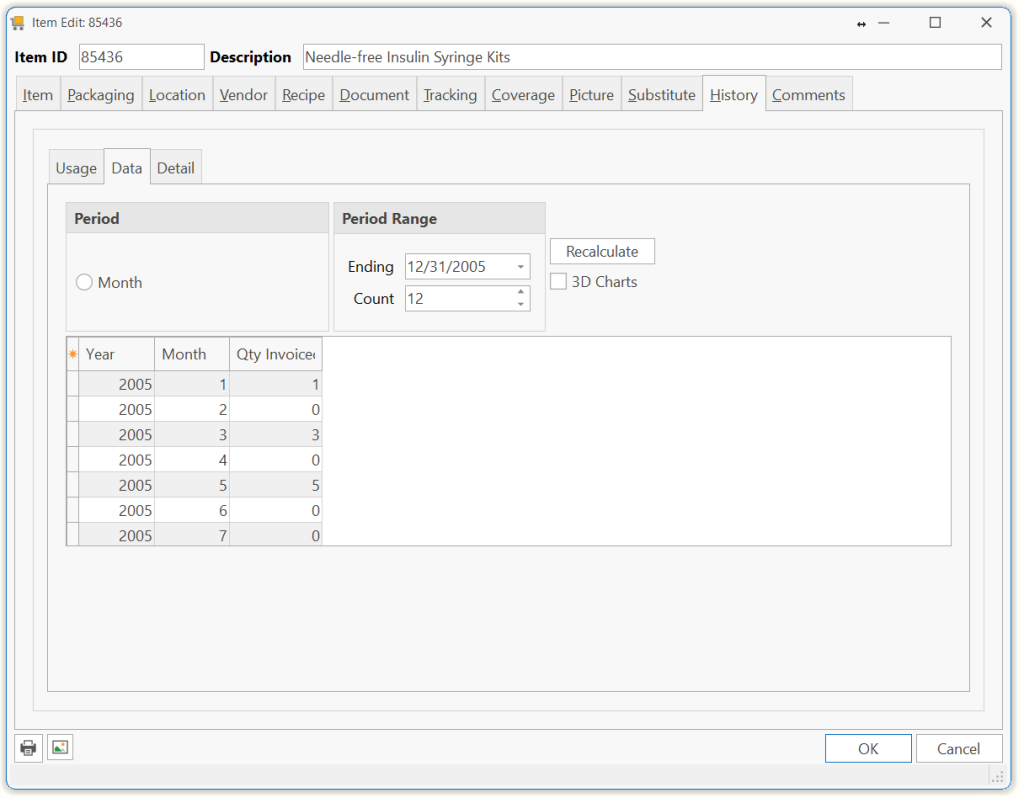
Task: Click Qty Invoiced cell for month 1
Action: pyautogui.click(x=276, y=384)
